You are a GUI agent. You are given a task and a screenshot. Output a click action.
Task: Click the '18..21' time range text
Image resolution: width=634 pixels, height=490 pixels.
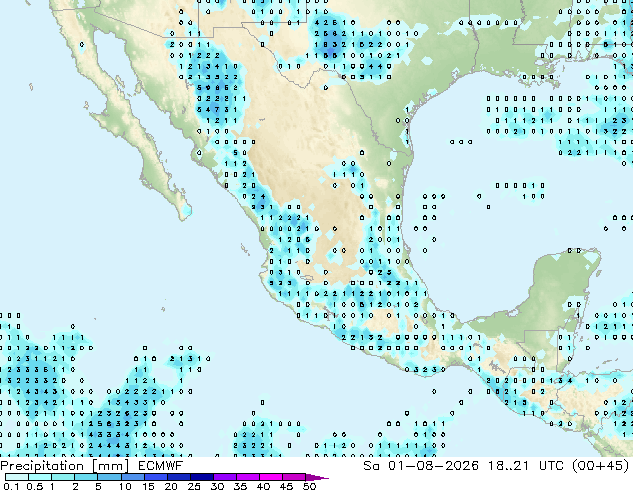coord(508,466)
